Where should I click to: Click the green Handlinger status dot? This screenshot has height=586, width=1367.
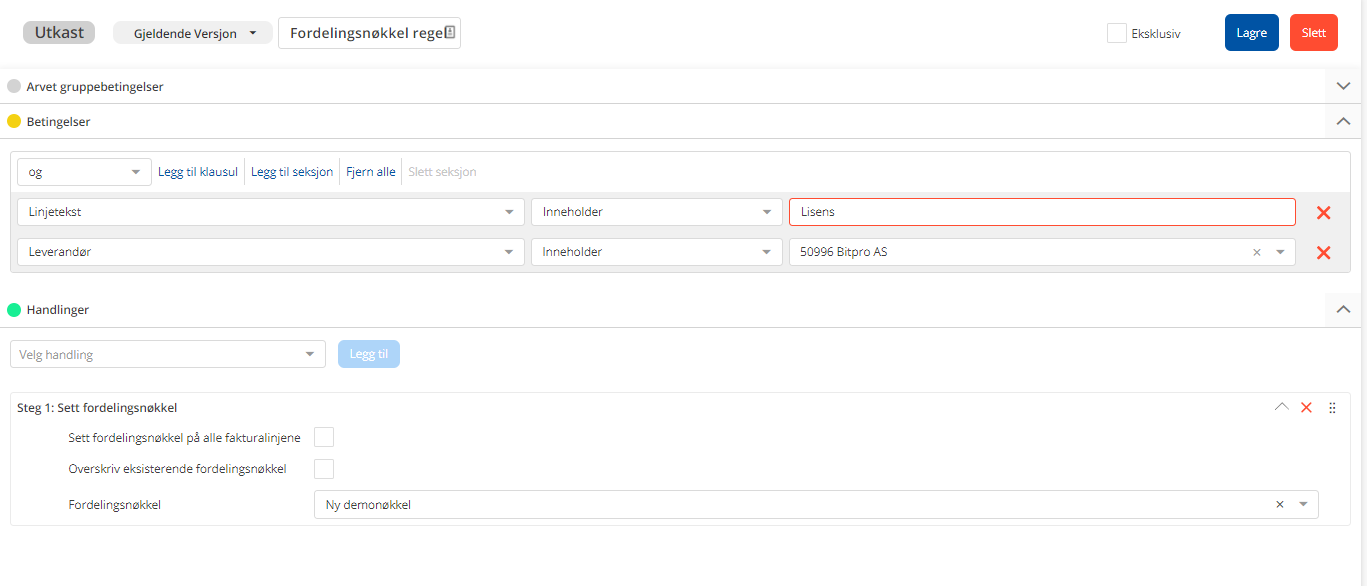(14, 310)
